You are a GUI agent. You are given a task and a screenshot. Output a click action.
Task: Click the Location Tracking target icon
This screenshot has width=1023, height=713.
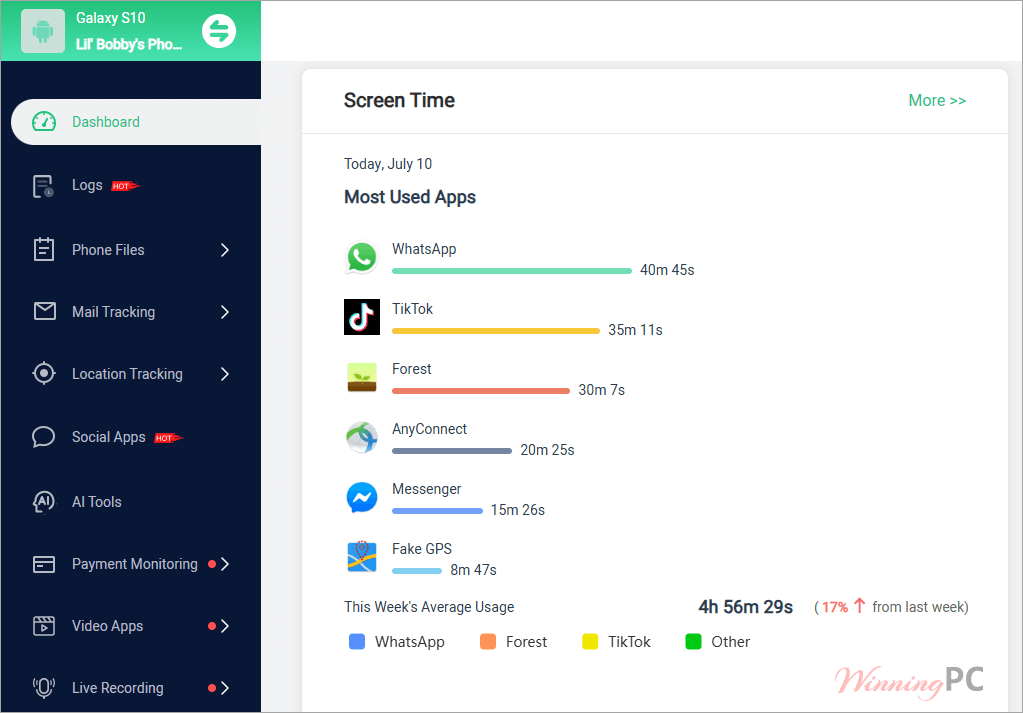[44, 373]
